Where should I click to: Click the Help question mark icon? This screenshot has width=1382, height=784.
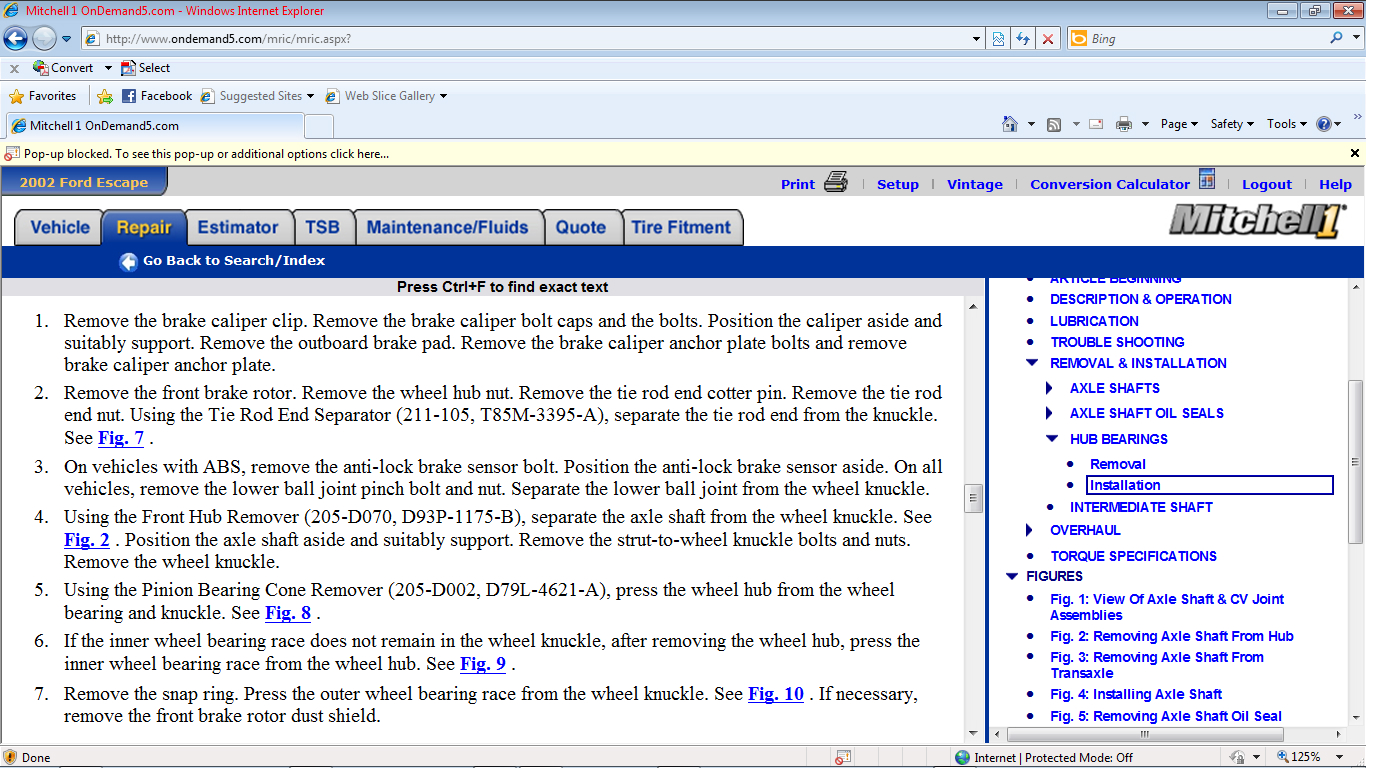[x=1324, y=124]
